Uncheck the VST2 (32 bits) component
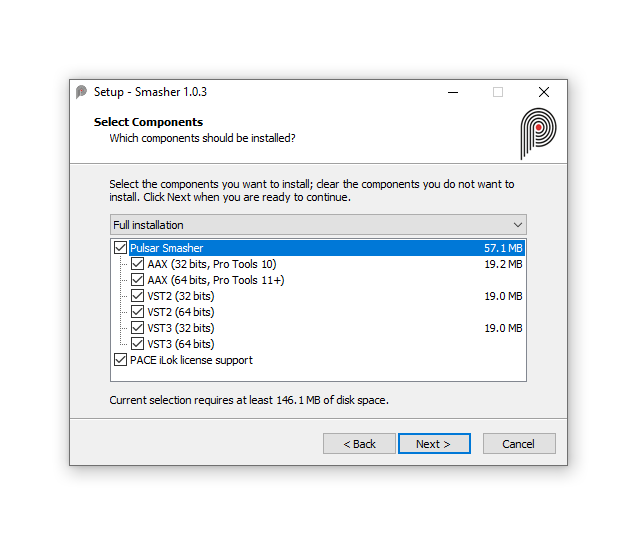This screenshot has width=631, height=549. click(x=138, y=296)
